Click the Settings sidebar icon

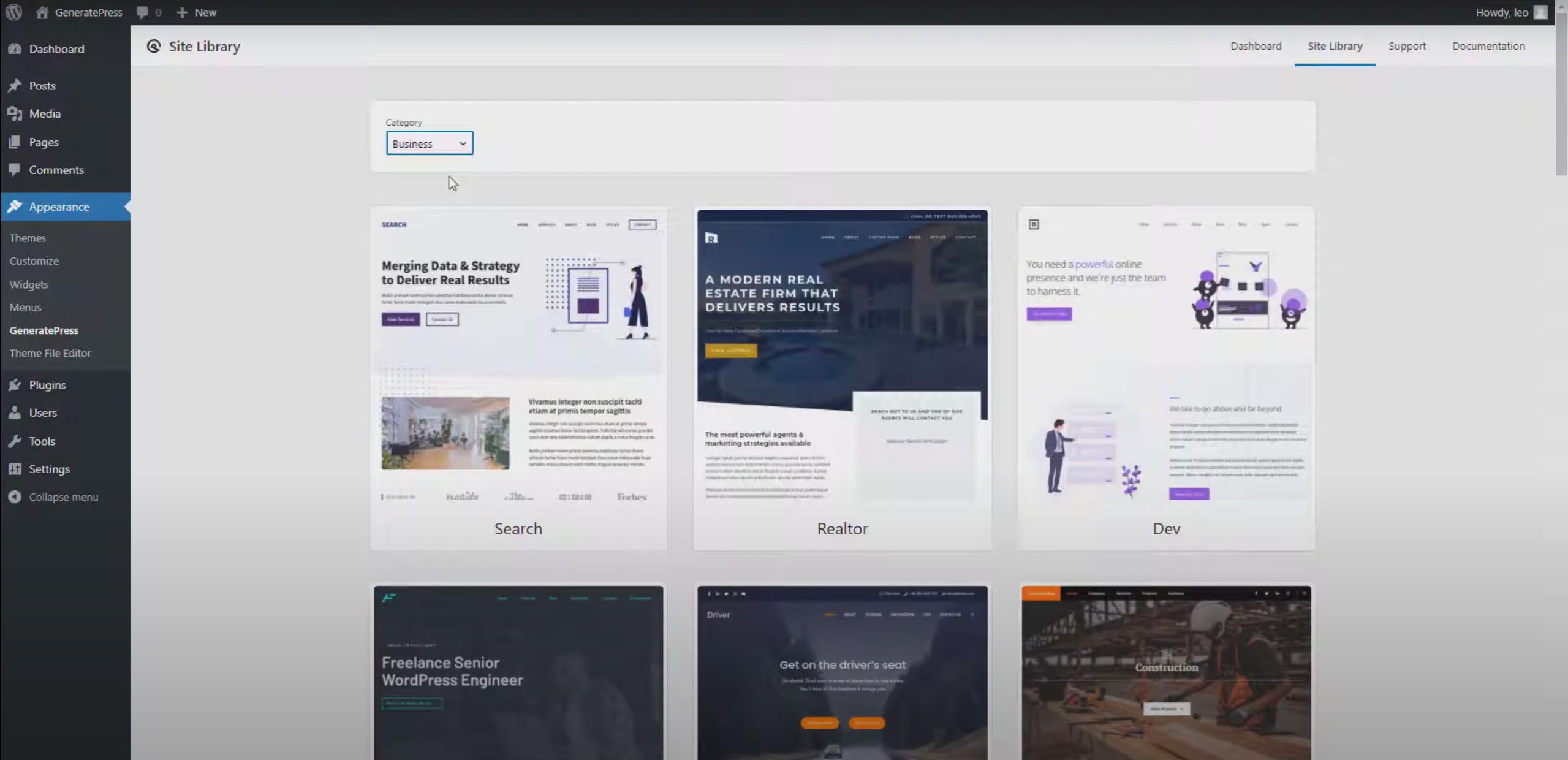15,469
